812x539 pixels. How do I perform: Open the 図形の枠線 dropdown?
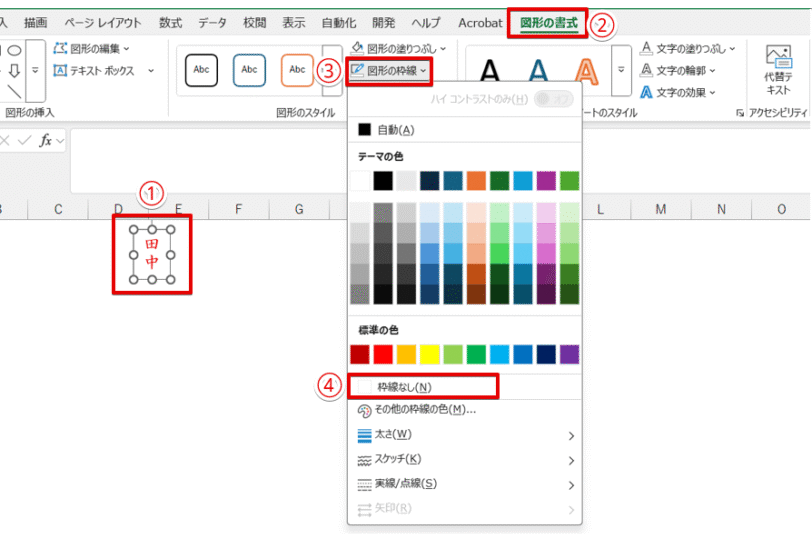point(388,70)
